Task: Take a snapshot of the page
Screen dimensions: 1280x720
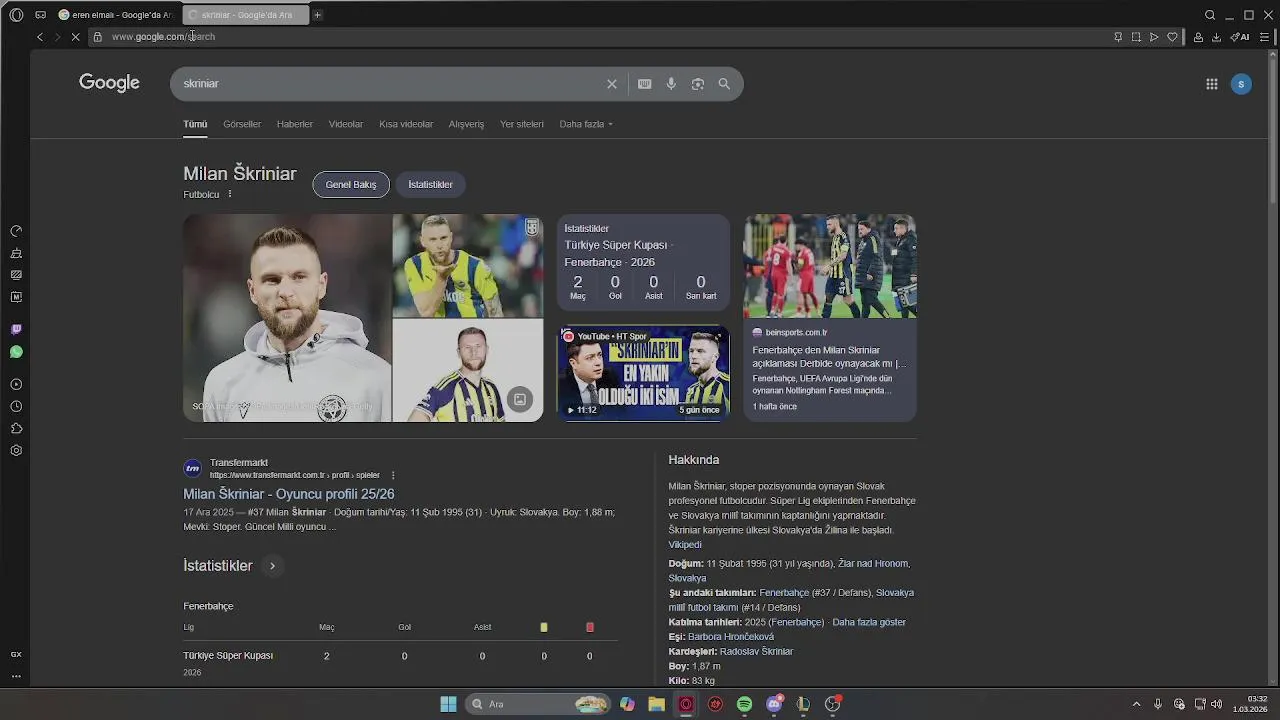Action: coord(1136,37)
